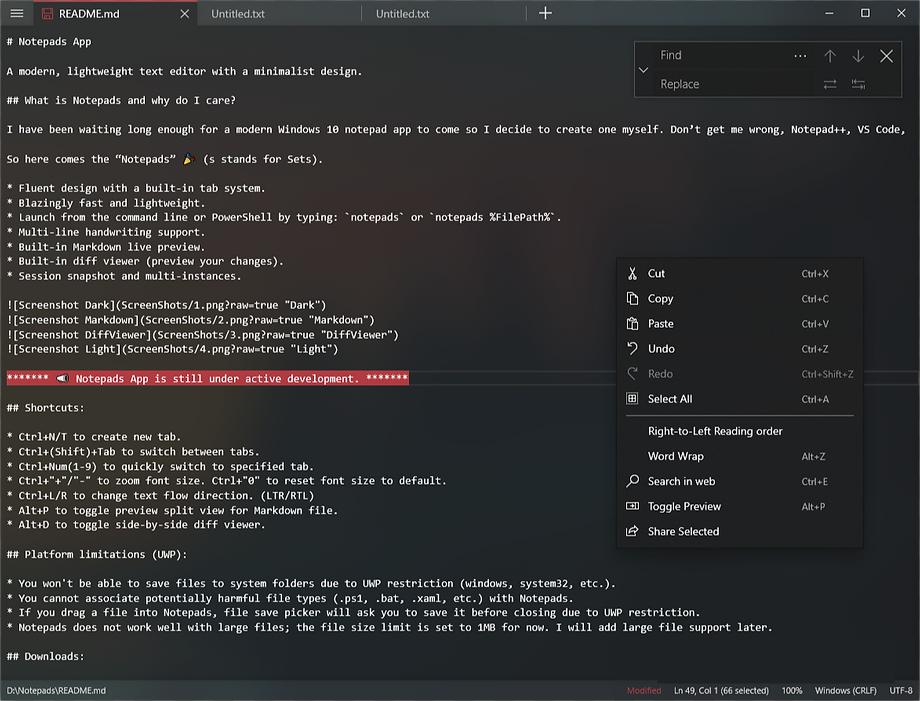Click the Undo arrow icon in context menu

coord(632,348)
